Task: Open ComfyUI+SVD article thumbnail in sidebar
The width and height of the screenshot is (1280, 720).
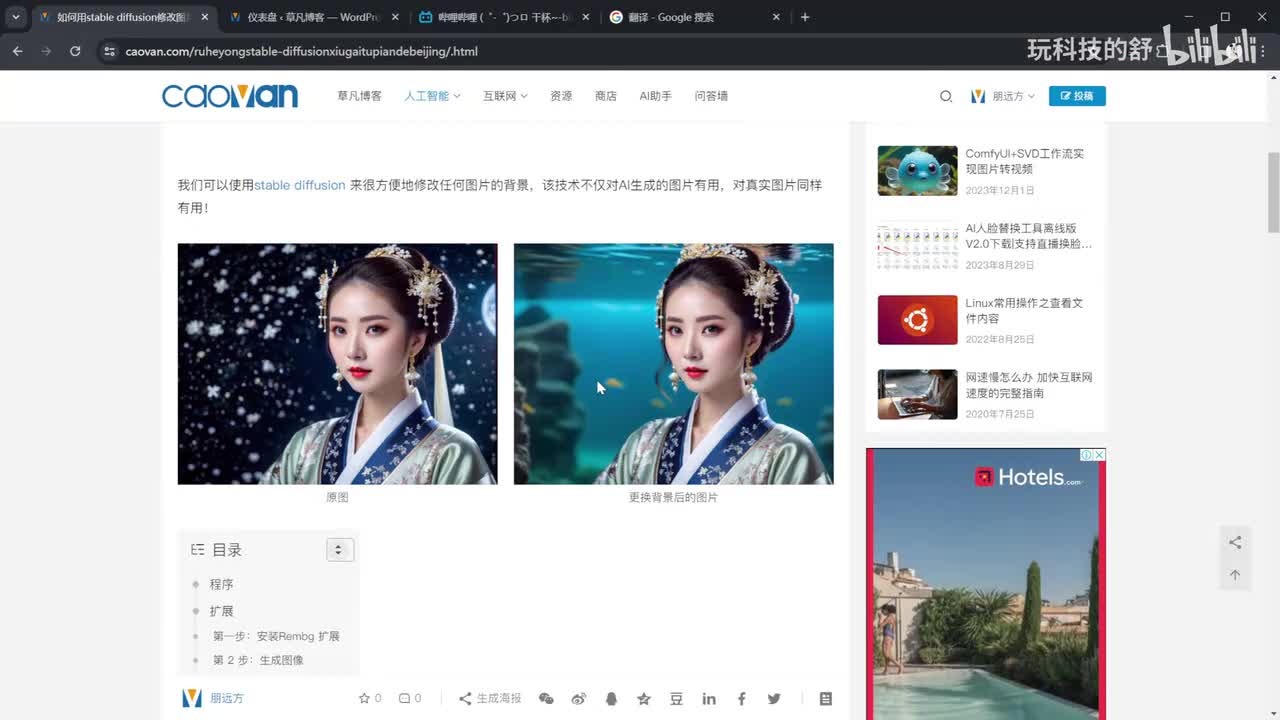Action: [917, 171]
